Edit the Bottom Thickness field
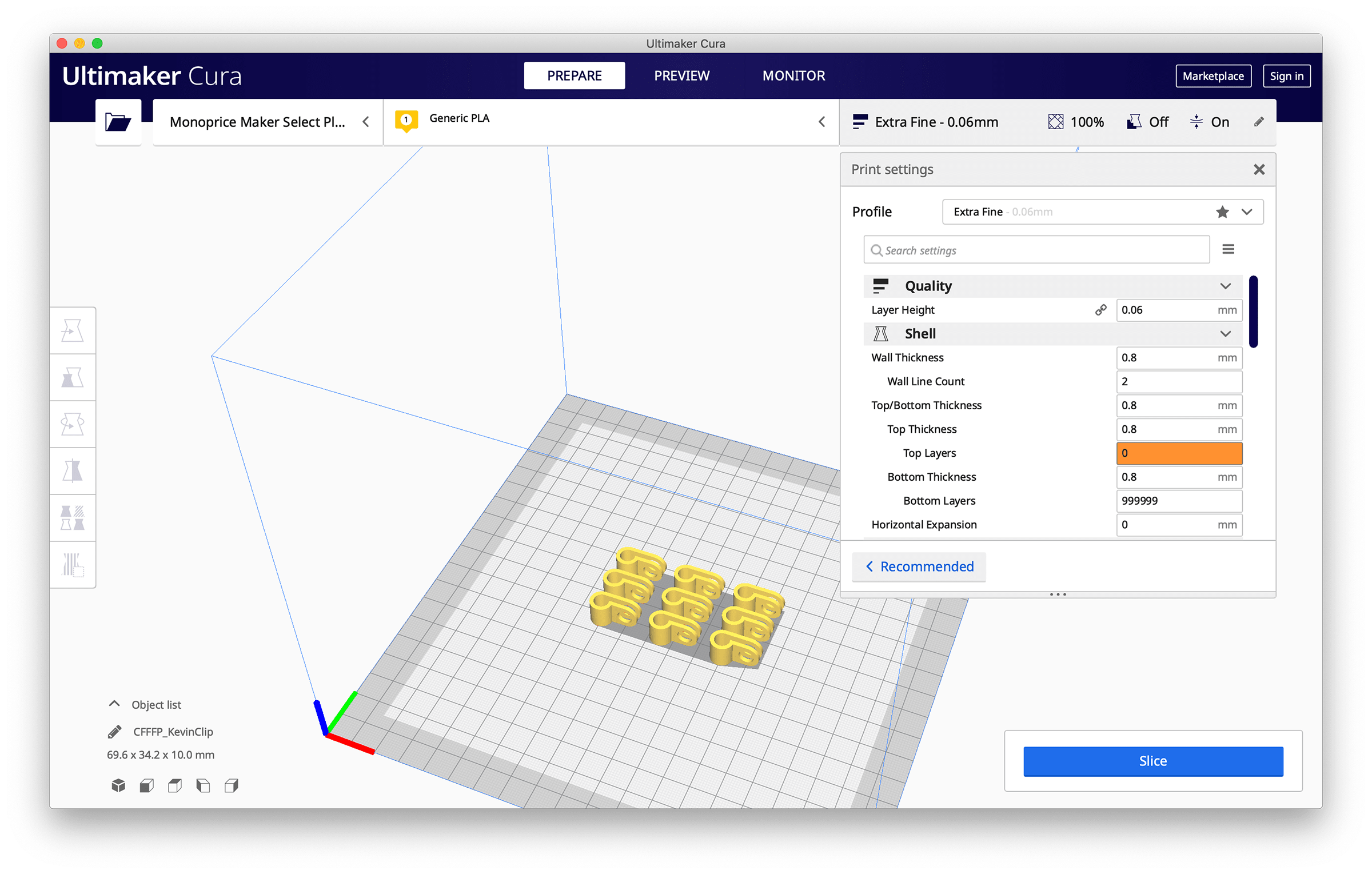1372x874 pixels. click(x=1179, y=477)
